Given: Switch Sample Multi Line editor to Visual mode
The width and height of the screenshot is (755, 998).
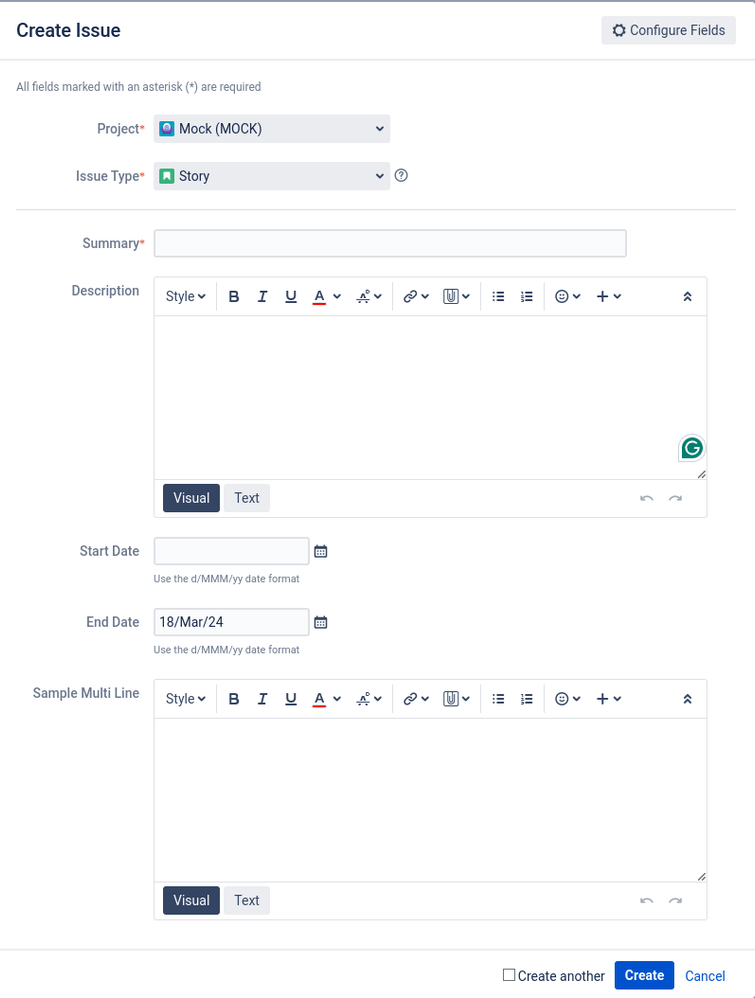Looking at the screenshot, I should pyautogui.click(x=191, y=900).
